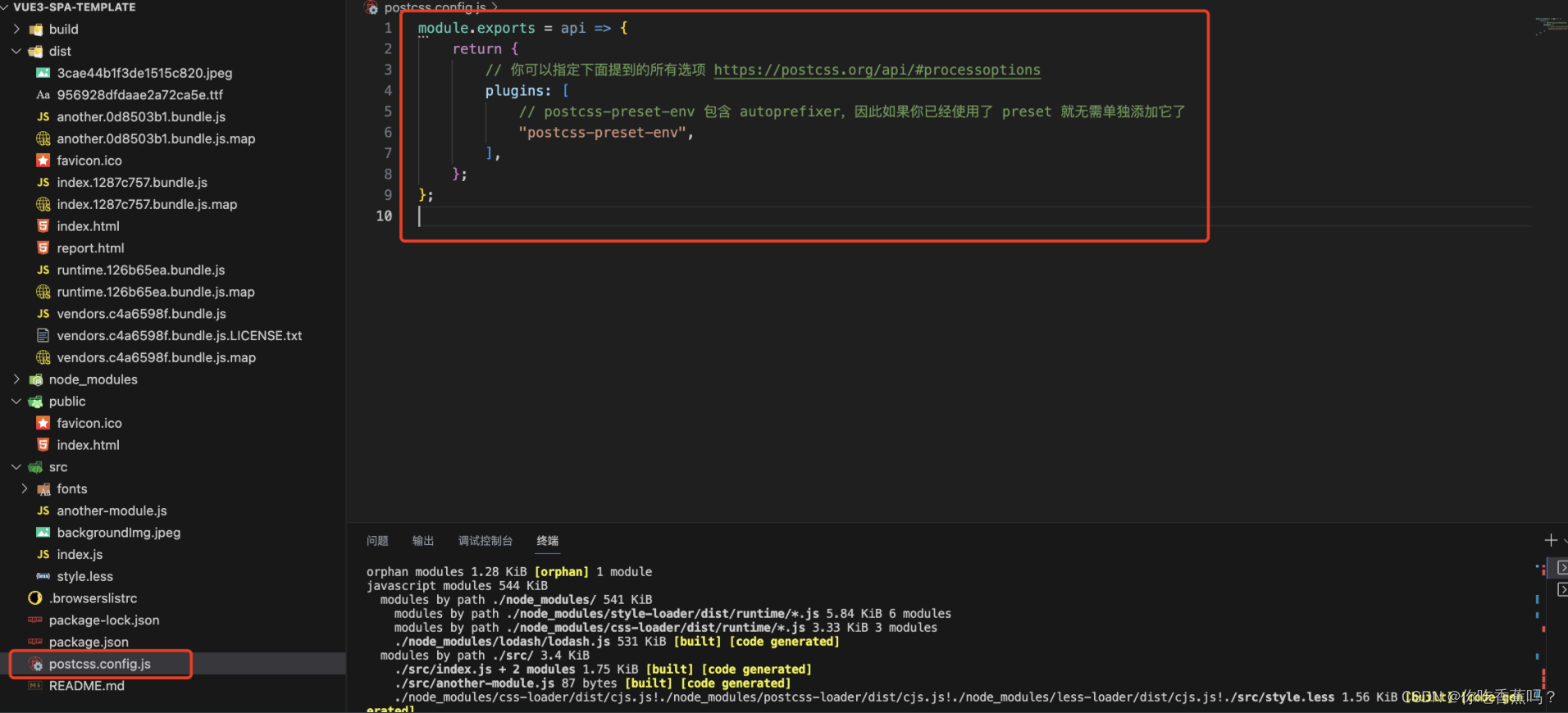
Task: Open the 问题 panel tab
Action: [377, 541]
